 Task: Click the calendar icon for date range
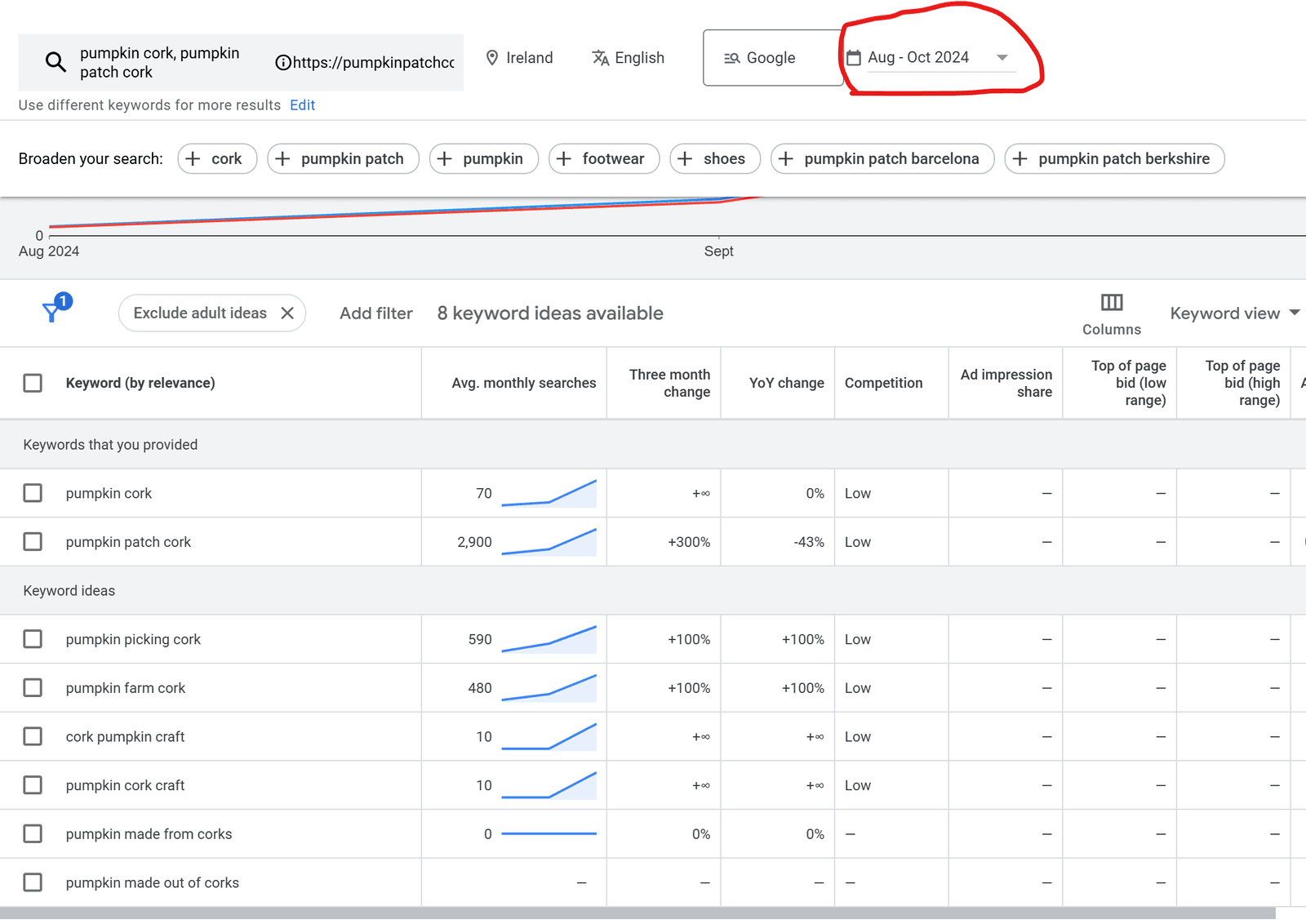coord(854,58)
